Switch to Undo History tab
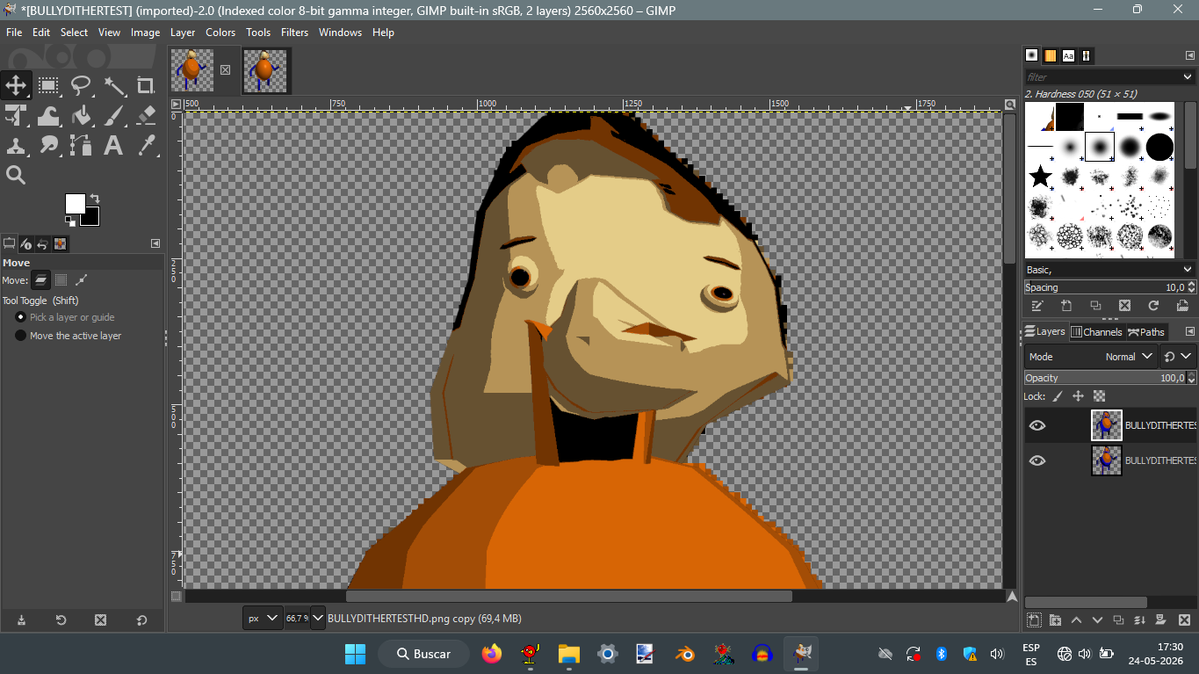 (x=43, y=244)
